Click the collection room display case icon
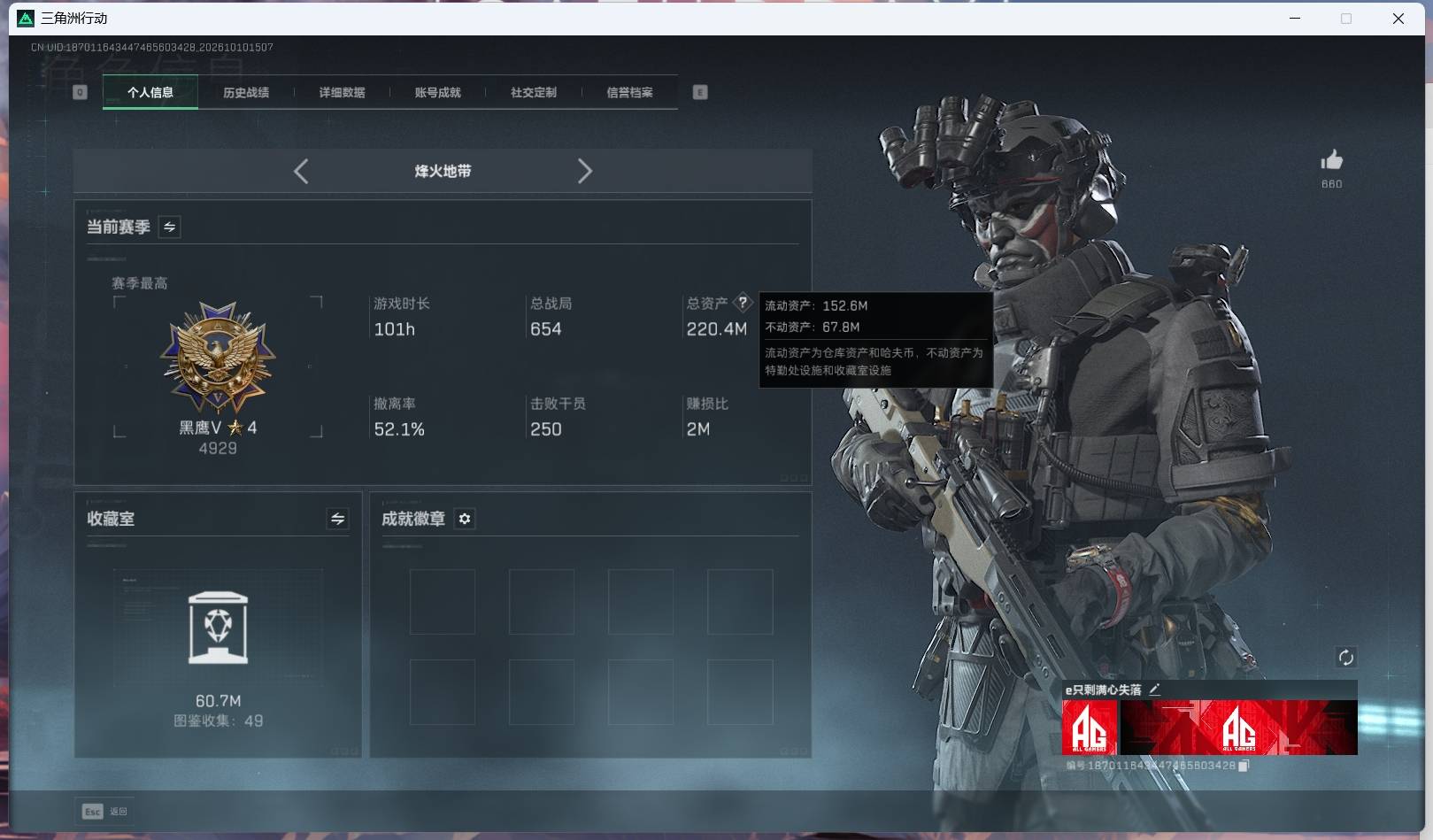The image size is (1433, 840). [x=218, y=628]
